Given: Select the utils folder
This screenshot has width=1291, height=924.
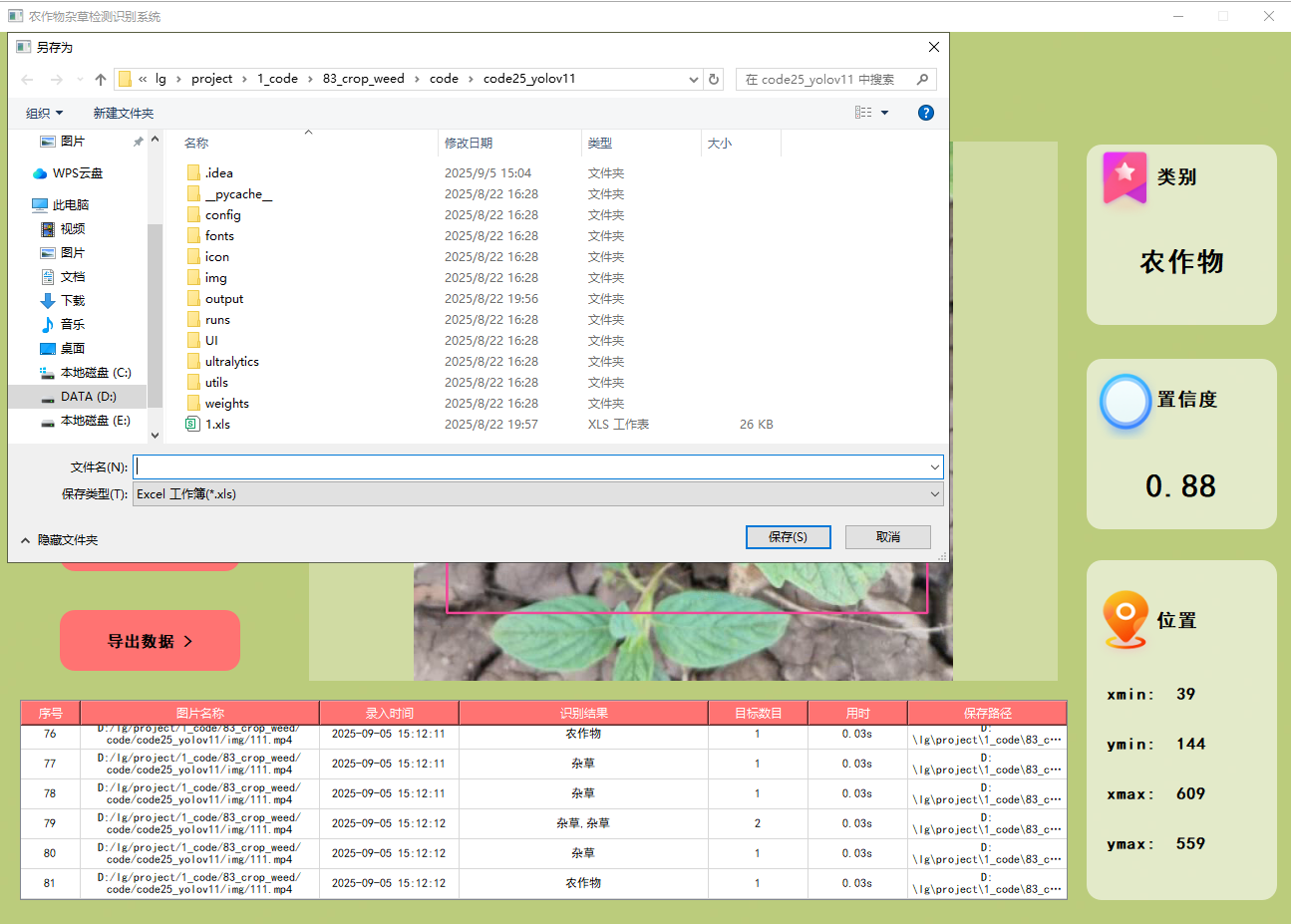Looking at the screenshot, I should 208,383.
